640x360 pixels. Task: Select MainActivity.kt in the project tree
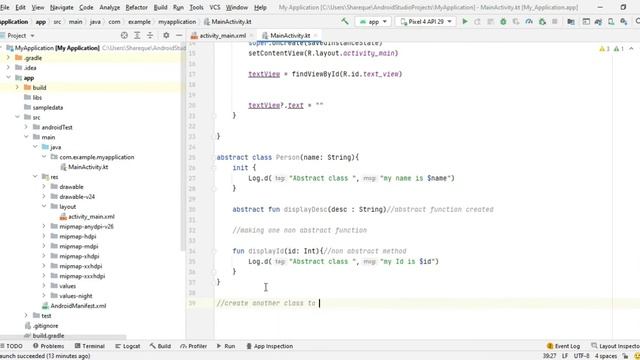click(88, 167)
